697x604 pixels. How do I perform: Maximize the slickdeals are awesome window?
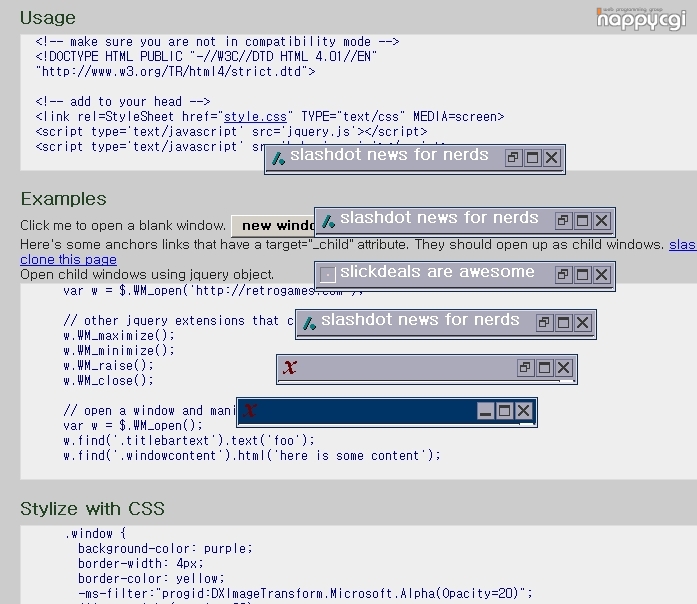[582, 275]
